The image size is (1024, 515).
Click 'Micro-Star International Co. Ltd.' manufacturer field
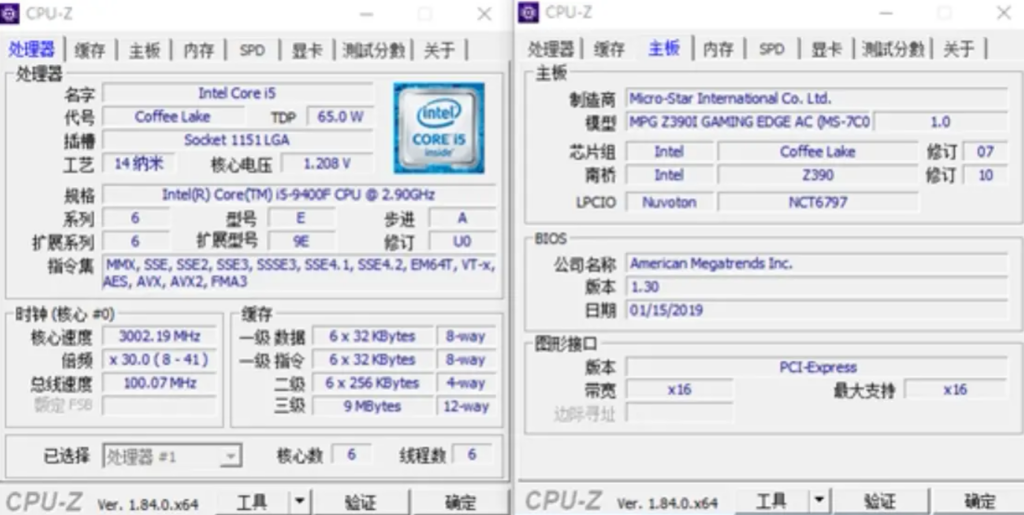coord(816,99)
